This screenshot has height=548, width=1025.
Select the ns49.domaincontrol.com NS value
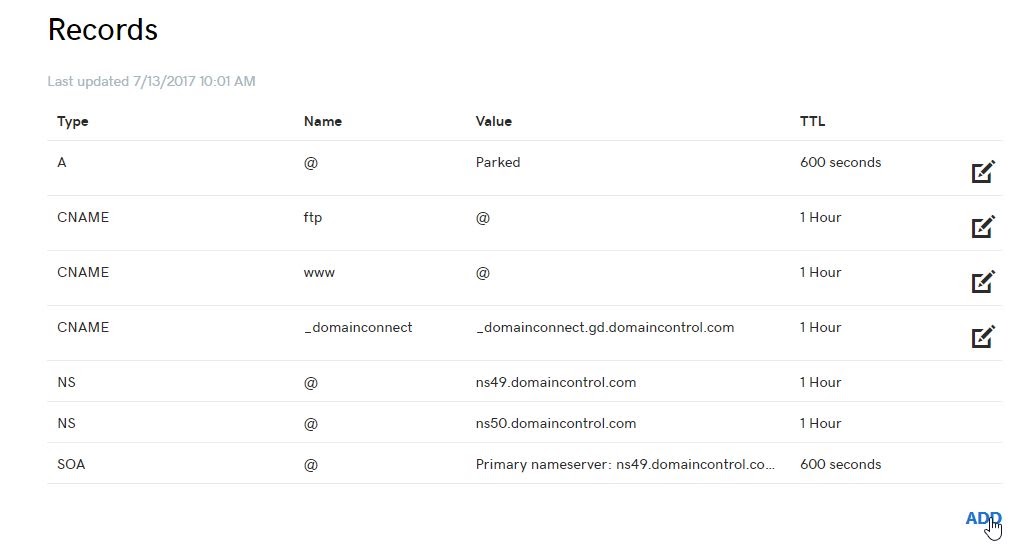coord(555,382)
